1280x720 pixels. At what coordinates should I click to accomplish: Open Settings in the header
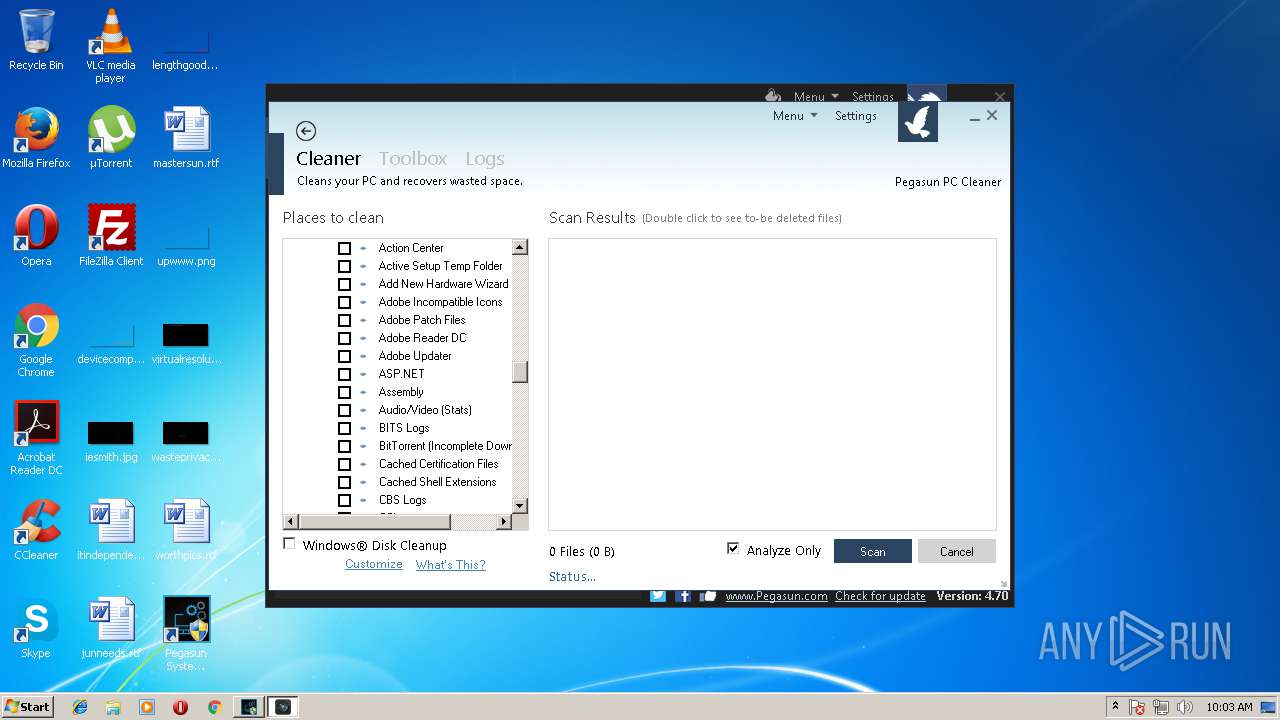tap(856, 116)
